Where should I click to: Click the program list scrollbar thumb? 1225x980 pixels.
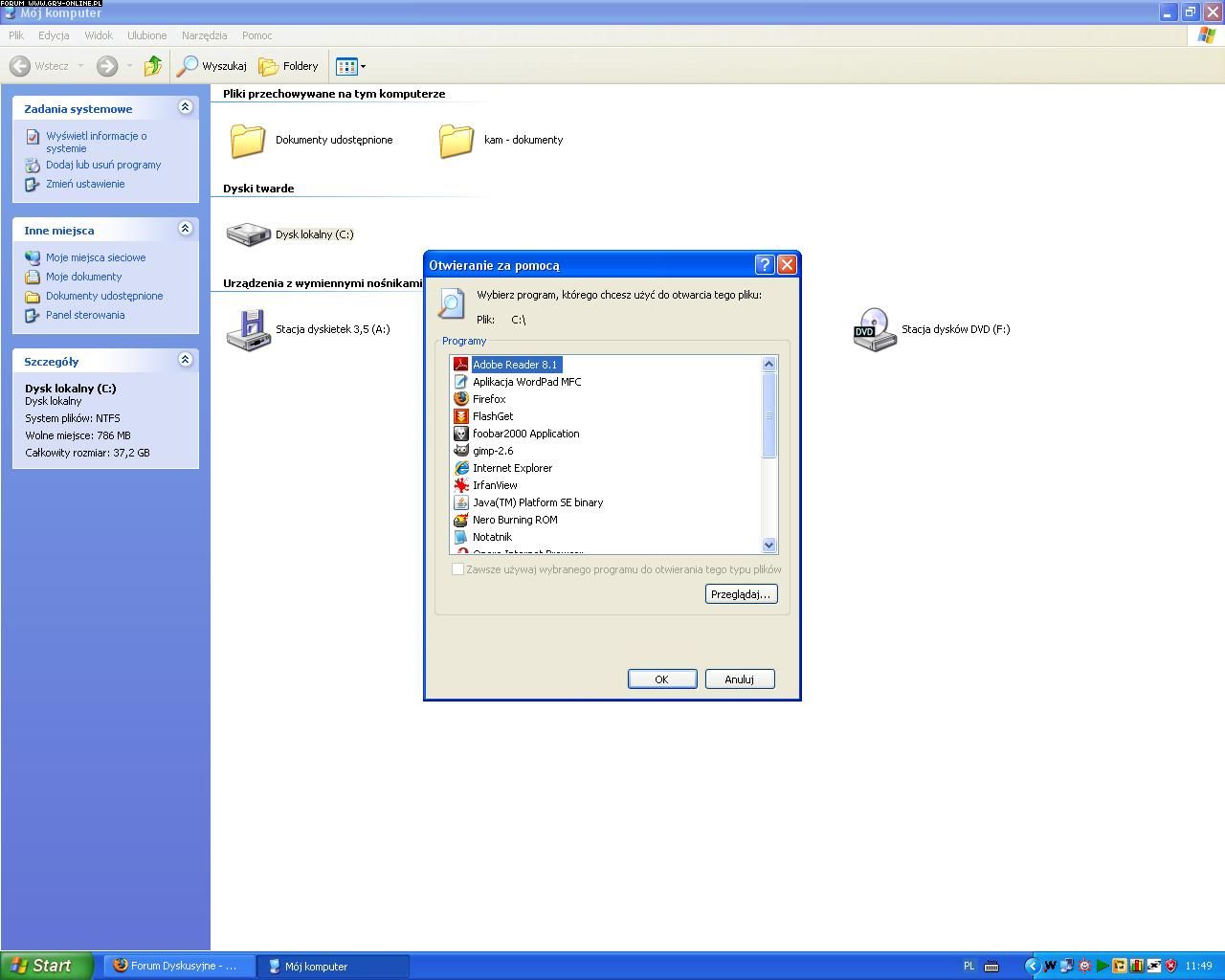click(x=768, y=415)
